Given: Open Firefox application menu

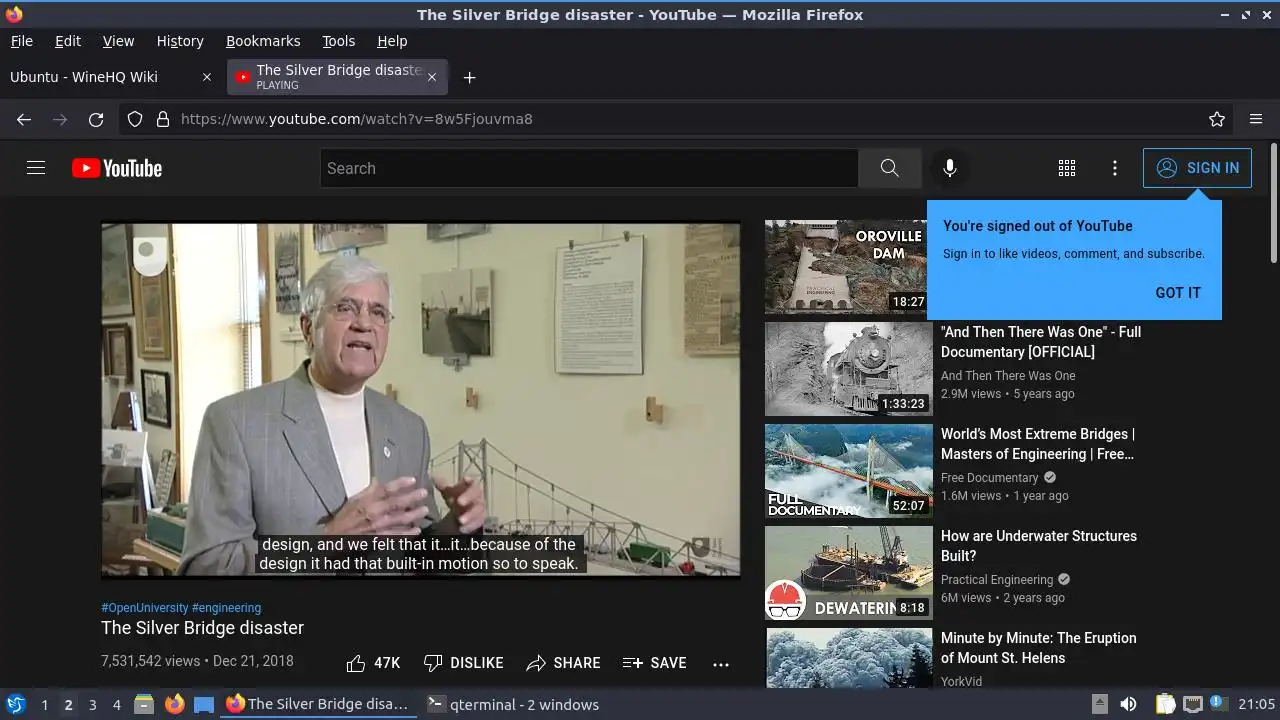Looking at the screenshot, I should [1256, 119].
